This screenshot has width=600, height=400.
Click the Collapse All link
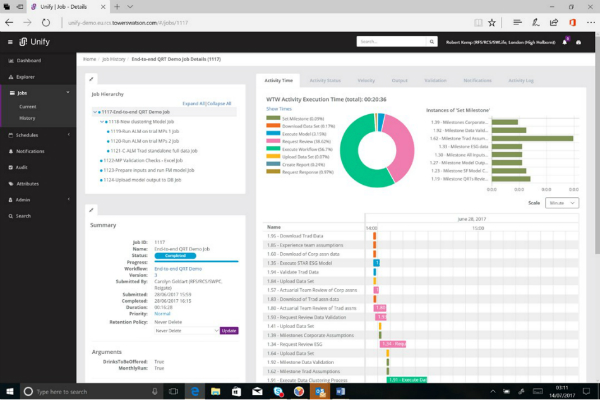click(218, 104)
